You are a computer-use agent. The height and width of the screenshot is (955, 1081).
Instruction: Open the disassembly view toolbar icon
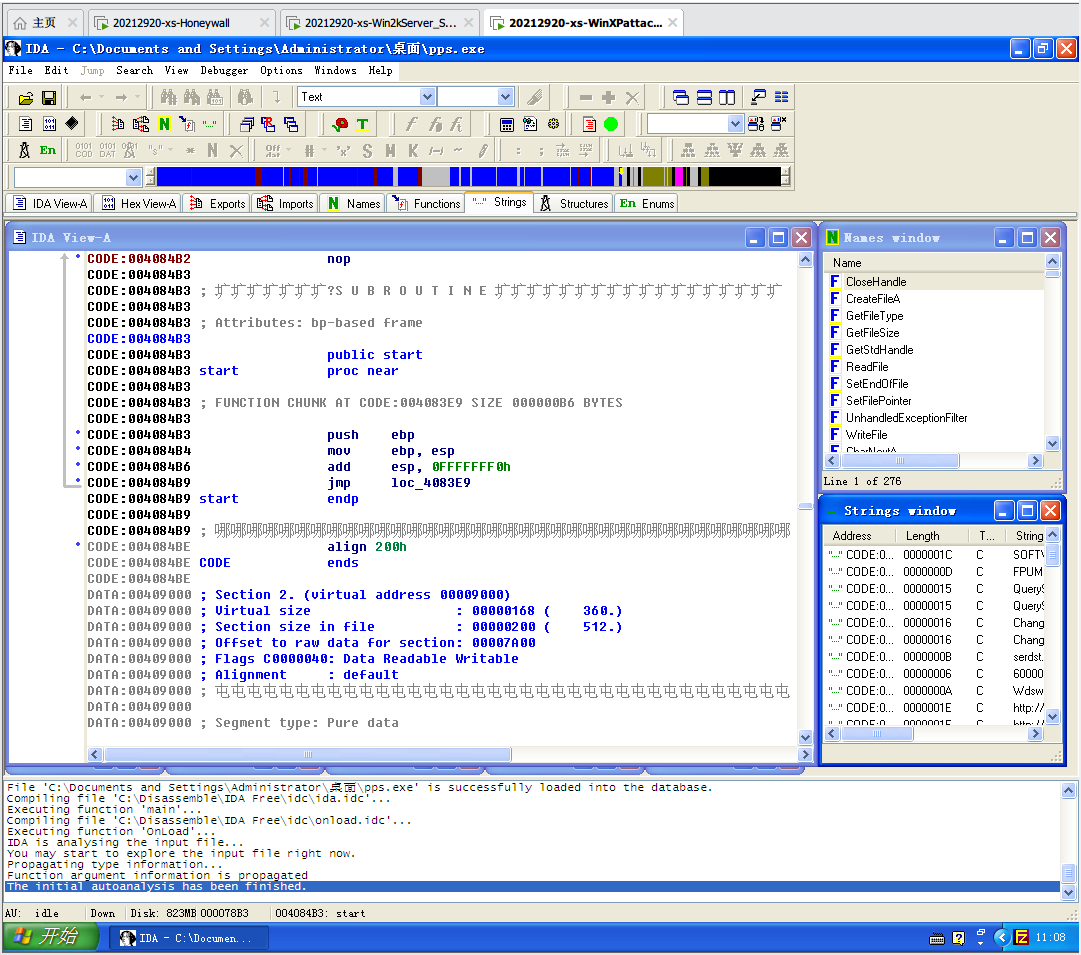click(26, 124)
